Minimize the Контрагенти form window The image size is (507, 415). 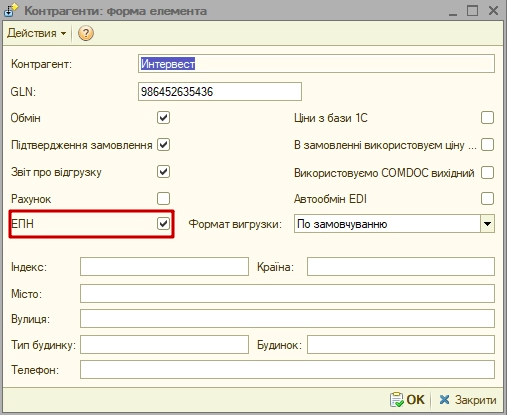pyautogui.click(x=452, y=11)
